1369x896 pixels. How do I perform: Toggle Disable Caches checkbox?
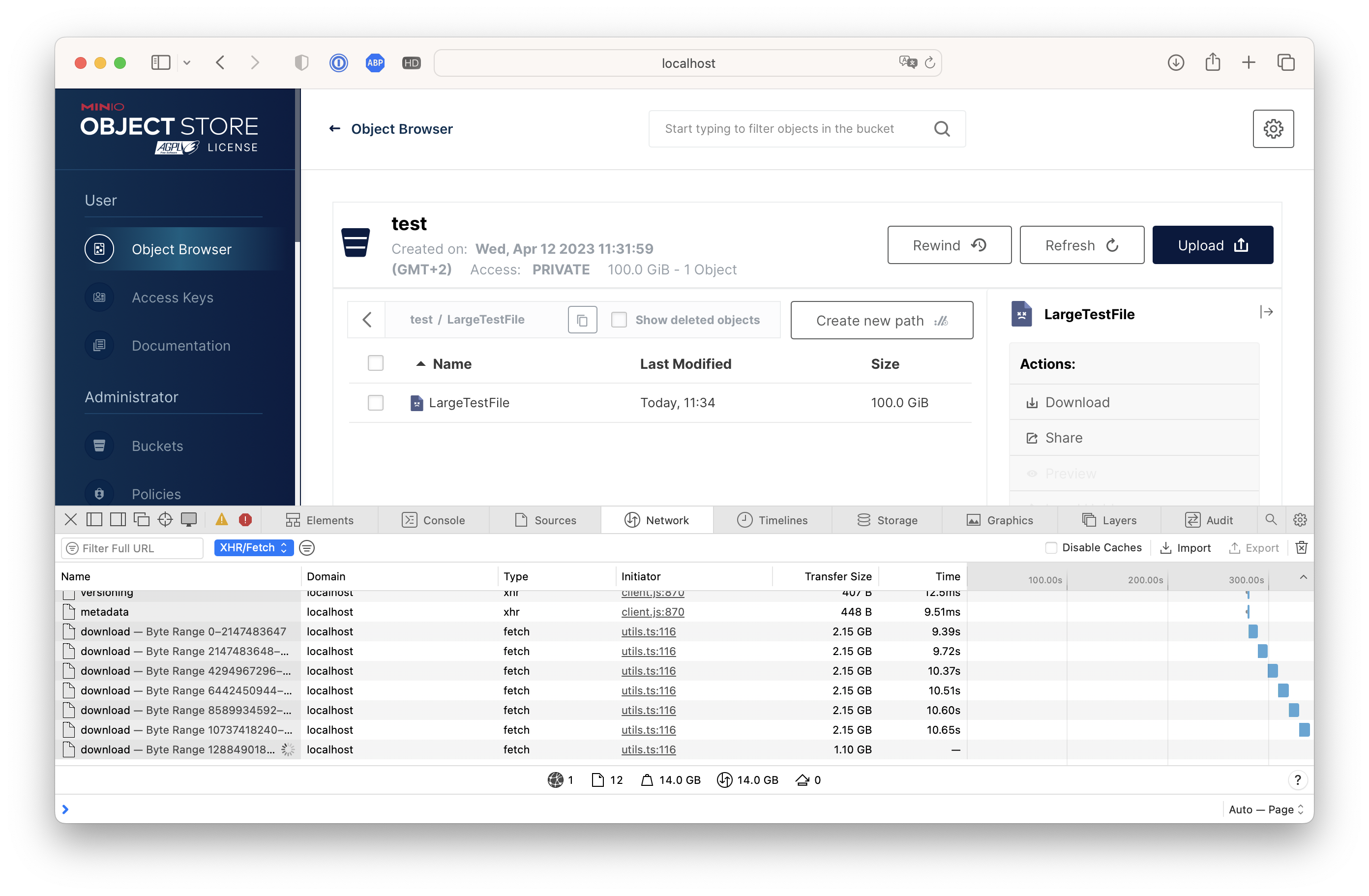coord(1051,548)
